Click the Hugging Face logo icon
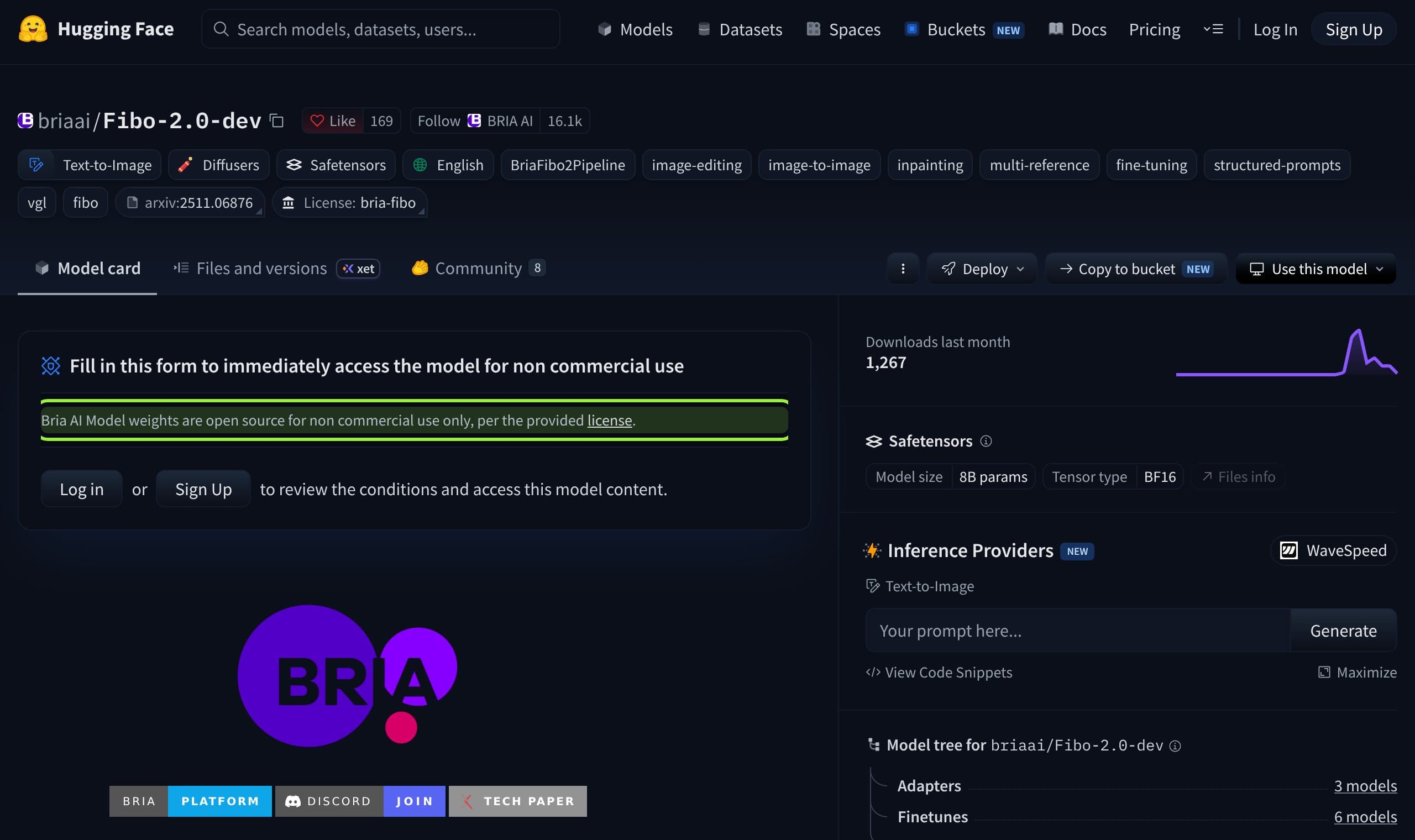Viewport: 1415px width, 840px height. pos(33,29)
